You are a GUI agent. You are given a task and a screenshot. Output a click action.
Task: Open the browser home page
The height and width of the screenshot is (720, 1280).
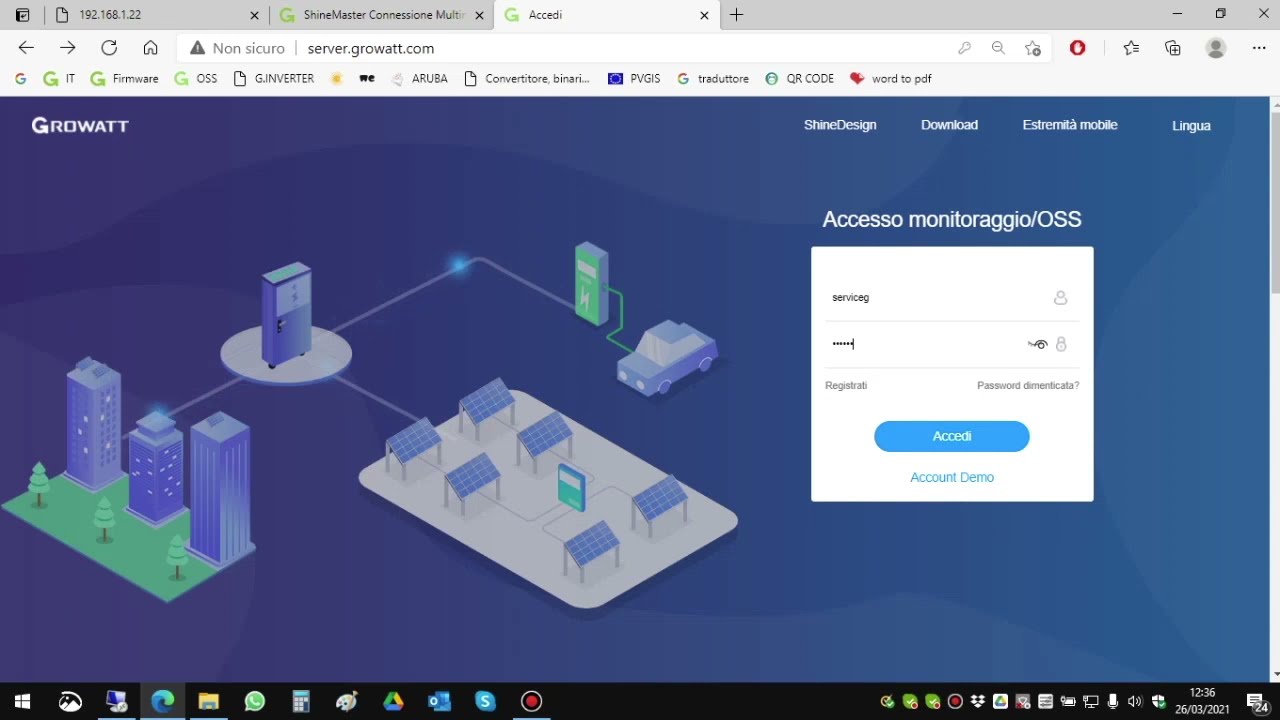pos(151,48)
